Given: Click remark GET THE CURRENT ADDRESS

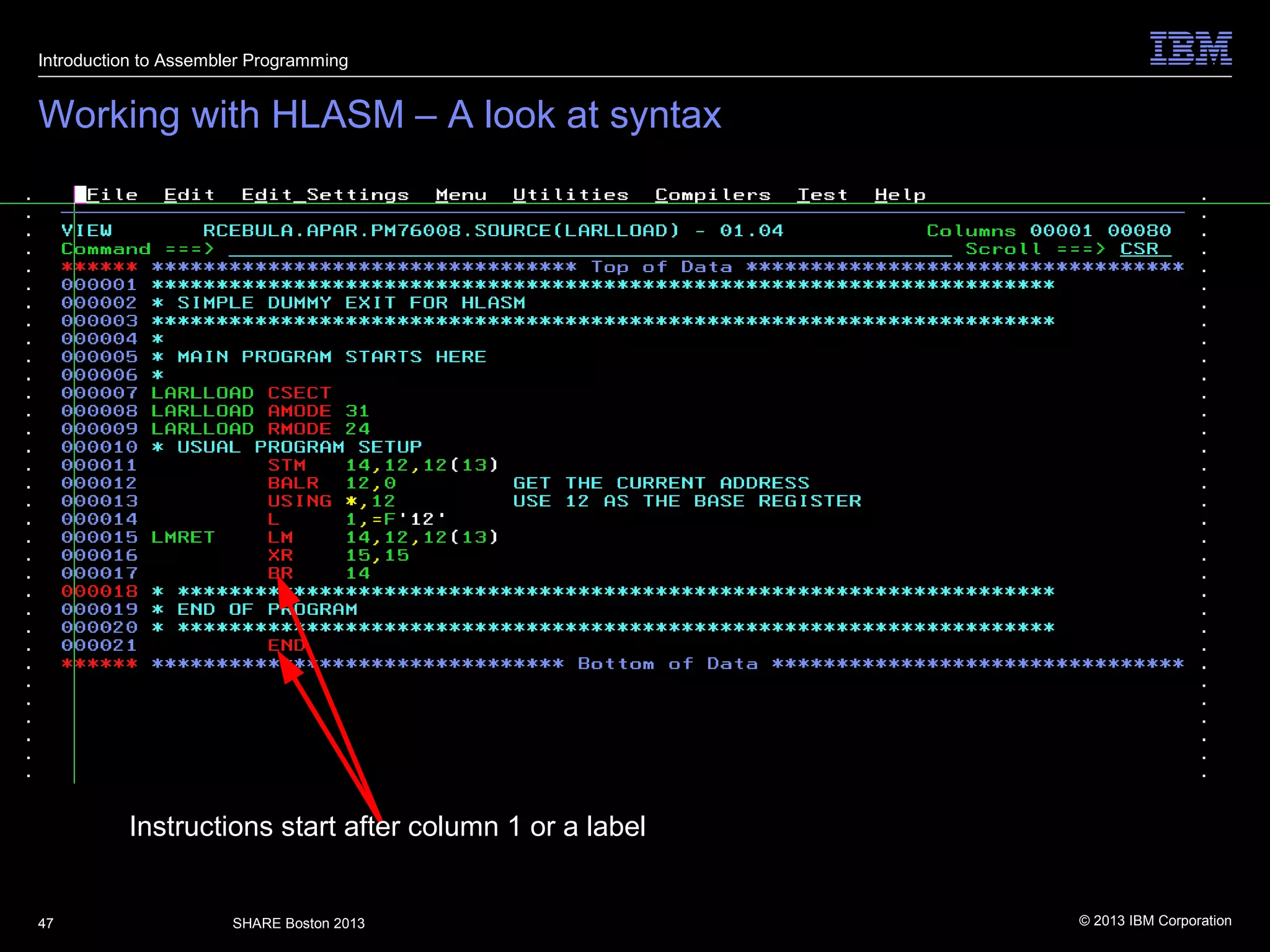Looking at the screenshot, I should coord(661,483).
